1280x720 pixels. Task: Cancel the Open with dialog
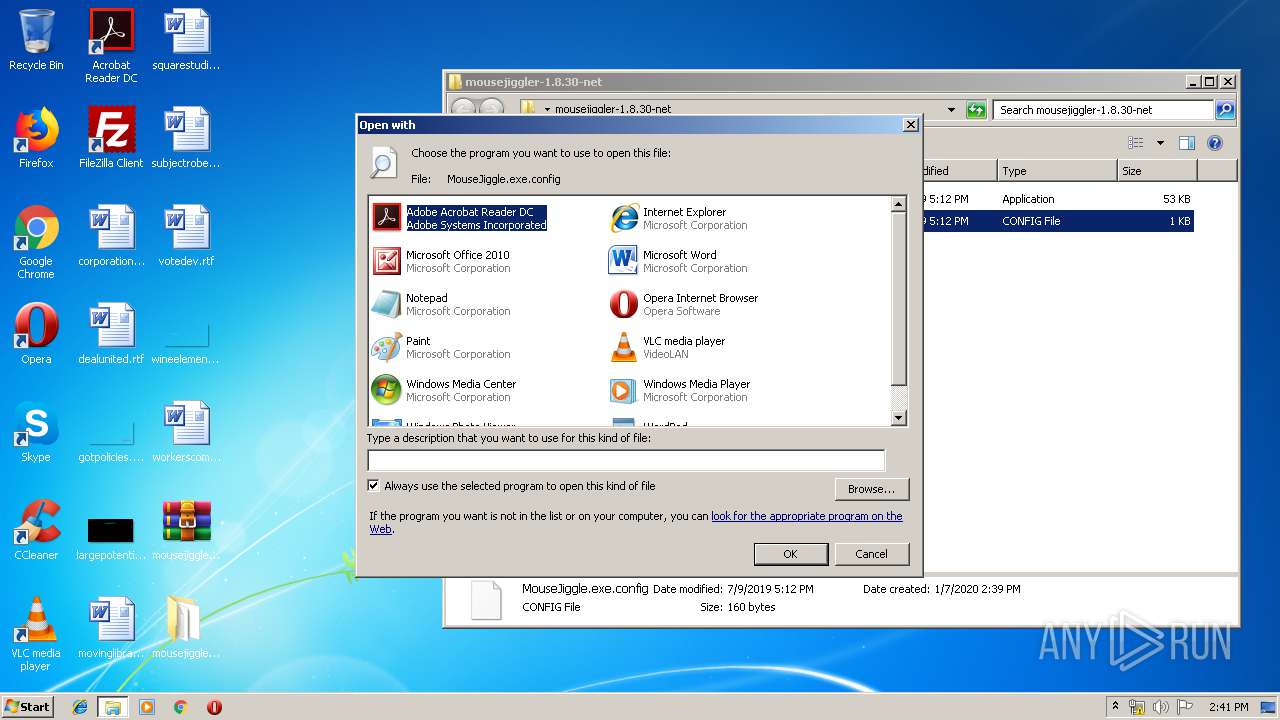871,554
